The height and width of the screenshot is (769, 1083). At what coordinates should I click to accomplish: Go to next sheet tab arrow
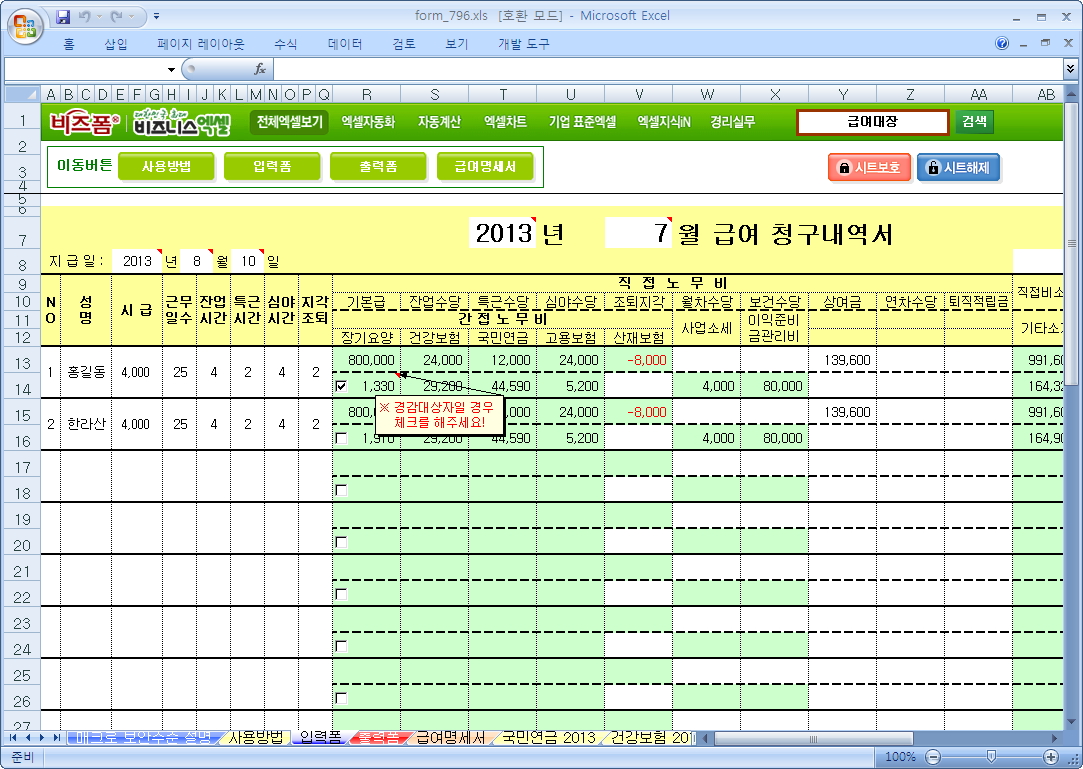(x=41, y=738)
